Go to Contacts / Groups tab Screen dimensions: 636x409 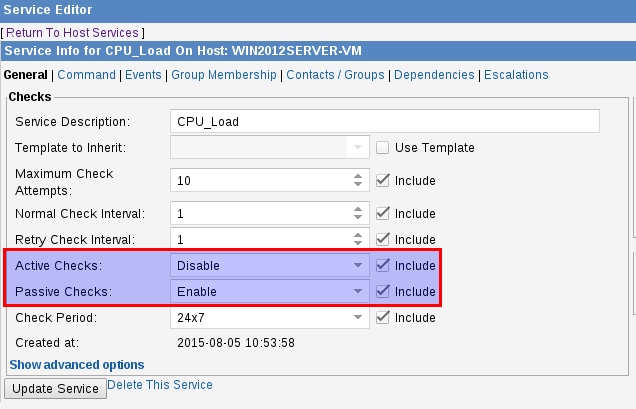pyautogui.click(x=337, y=75)
